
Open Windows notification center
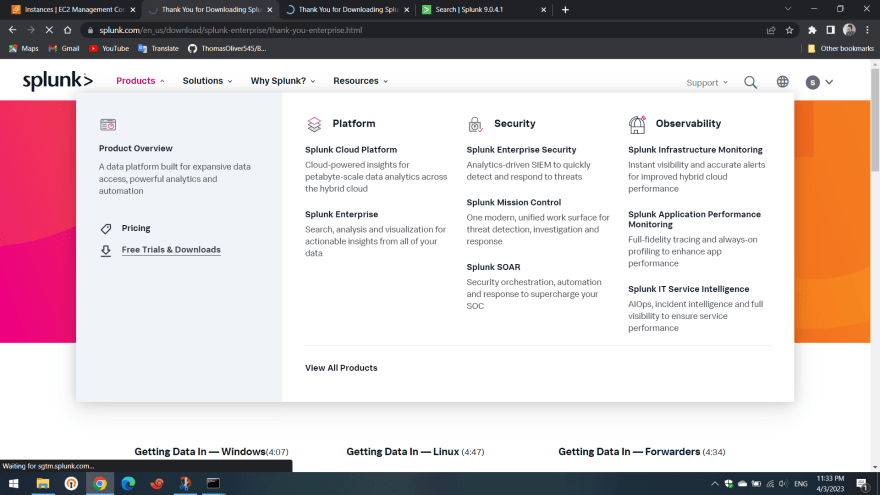863,484
